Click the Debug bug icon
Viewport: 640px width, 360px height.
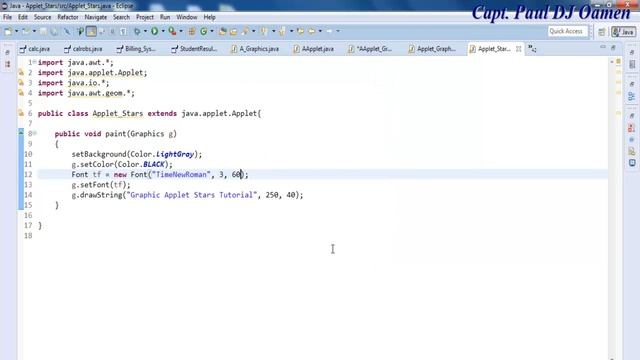click(137, 31)
